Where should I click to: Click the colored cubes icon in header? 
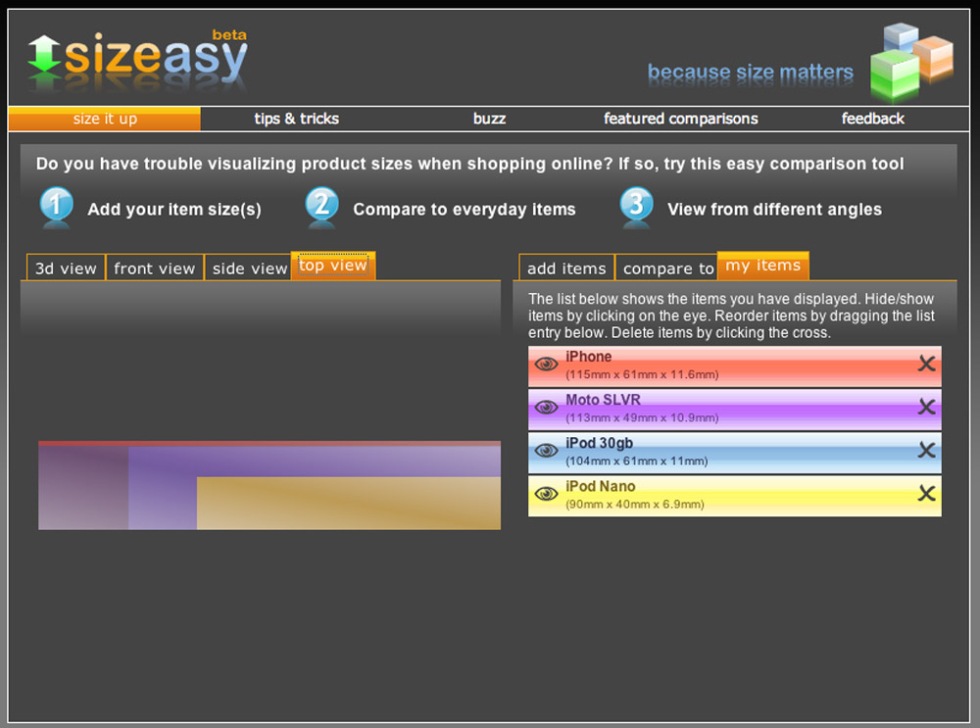(910, 60)
